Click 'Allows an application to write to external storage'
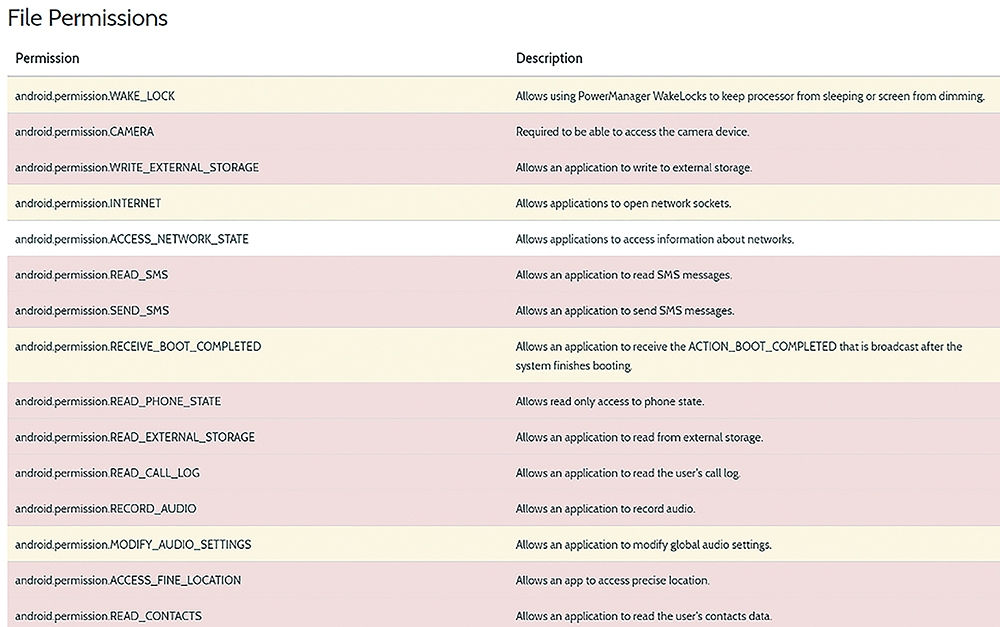 [634, 168]
